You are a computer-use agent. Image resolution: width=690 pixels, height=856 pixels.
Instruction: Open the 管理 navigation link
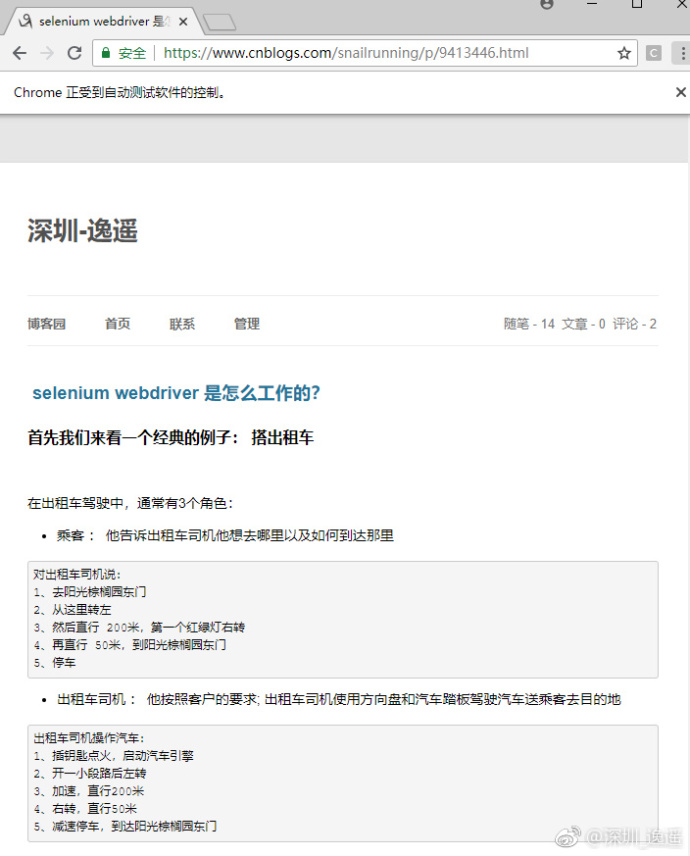coord(247,324)
